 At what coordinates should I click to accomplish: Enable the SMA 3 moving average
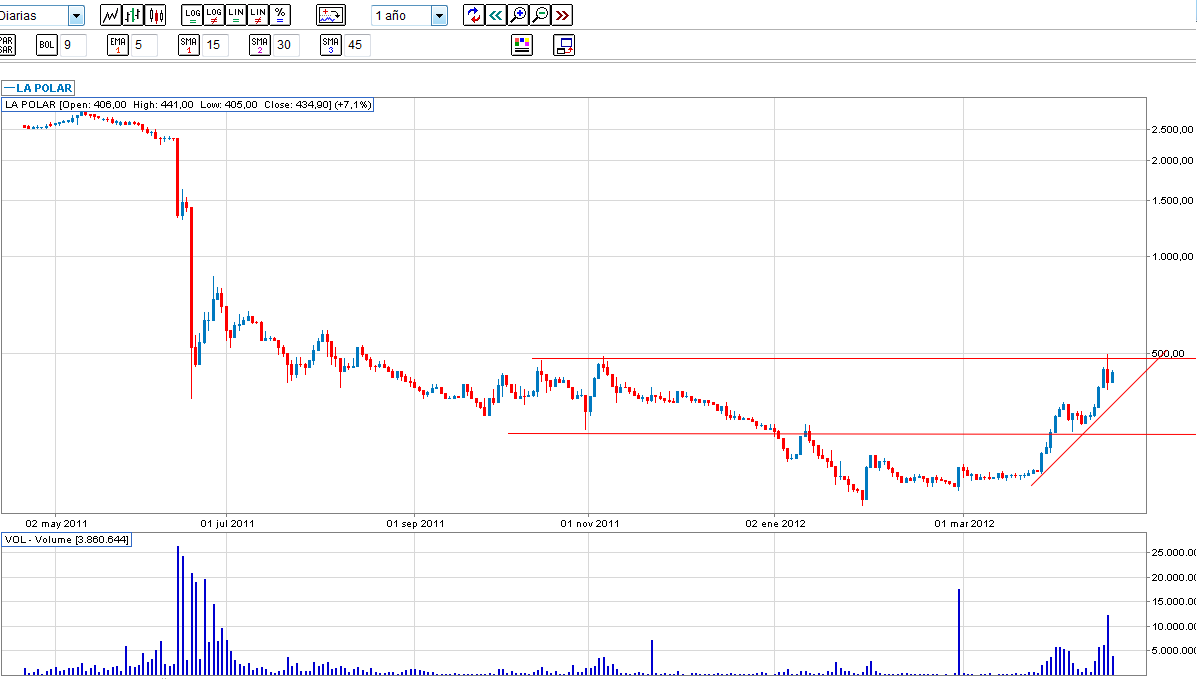click(331, 45)
